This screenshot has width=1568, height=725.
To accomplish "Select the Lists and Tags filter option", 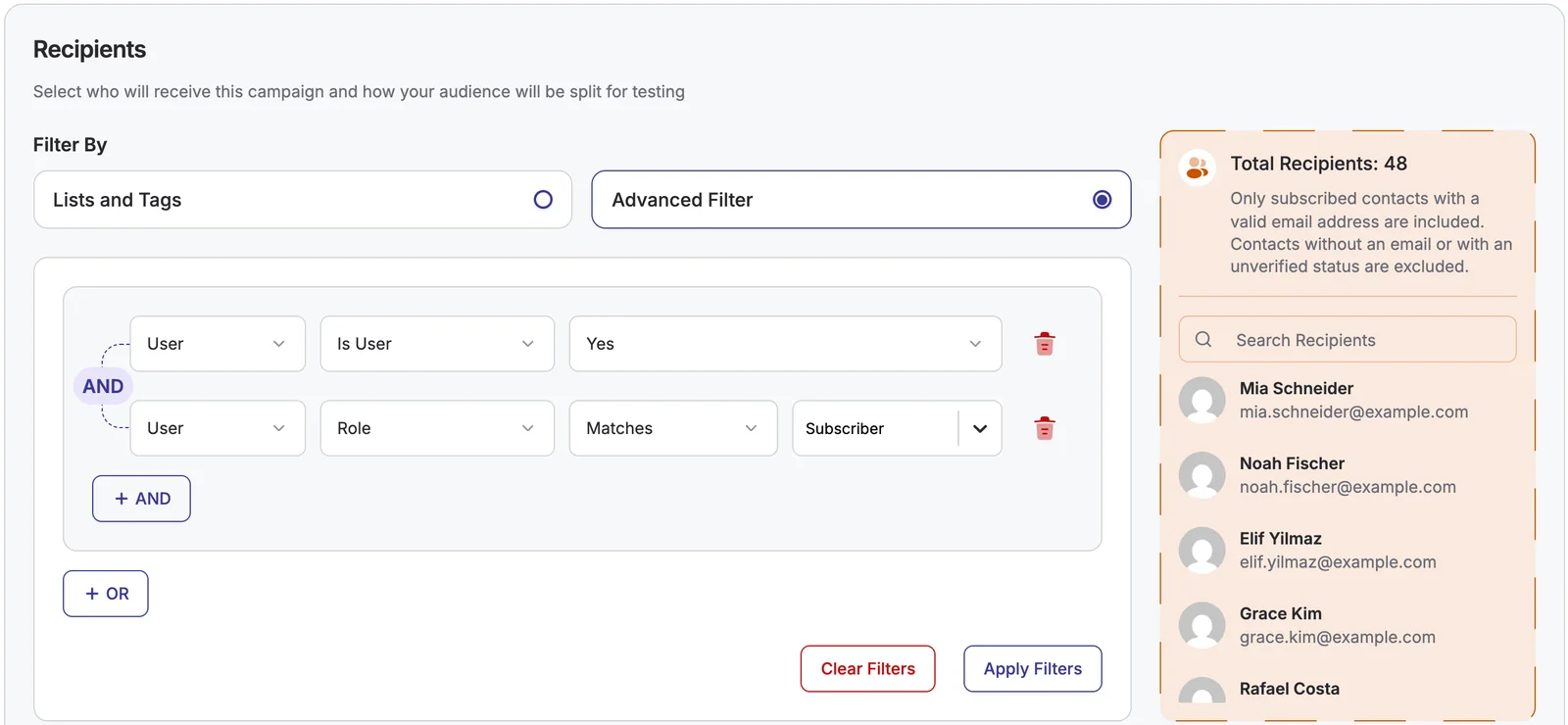I will (303, 200).
